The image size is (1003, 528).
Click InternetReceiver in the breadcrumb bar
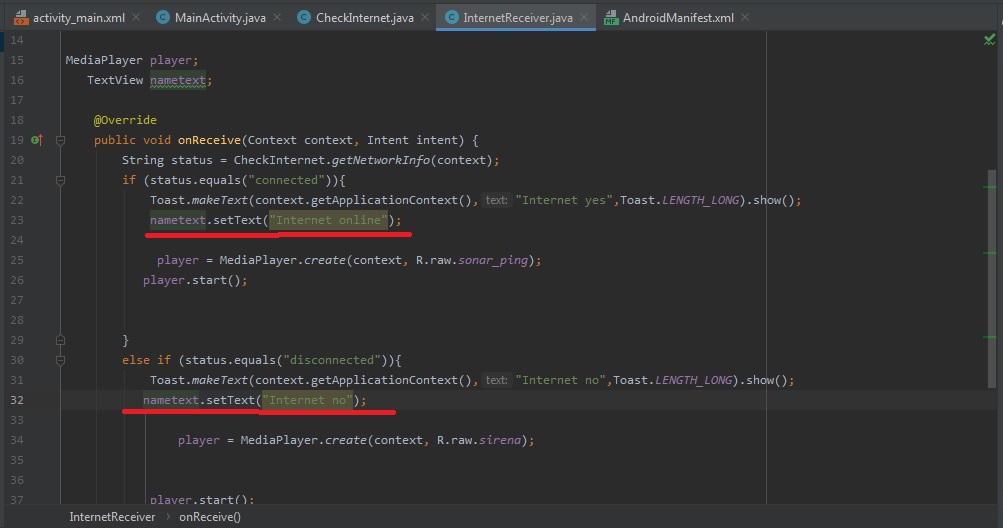(x=112, y=517)
